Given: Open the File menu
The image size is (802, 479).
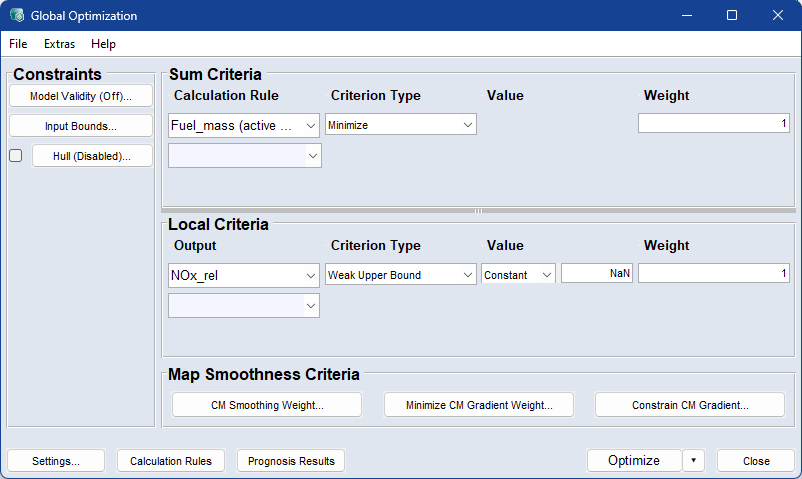Looking at the screenshot, I should pyautogui.click(x=18, y=44).
